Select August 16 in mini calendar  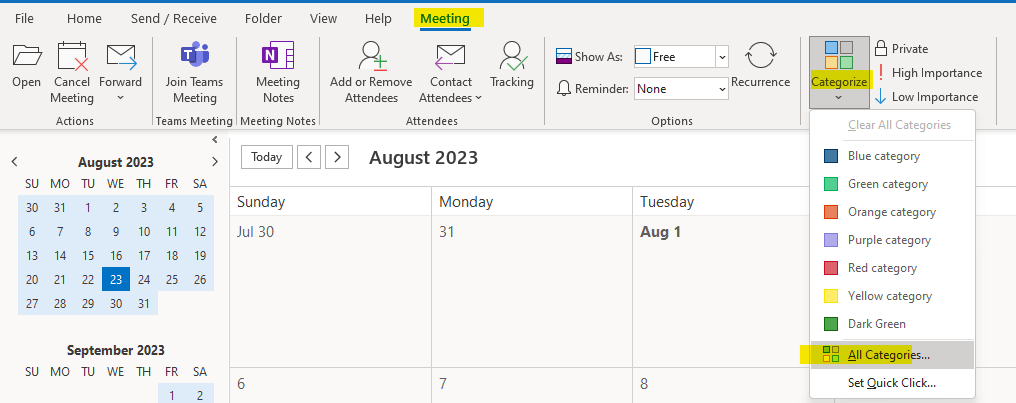click(x=116, y=255)
